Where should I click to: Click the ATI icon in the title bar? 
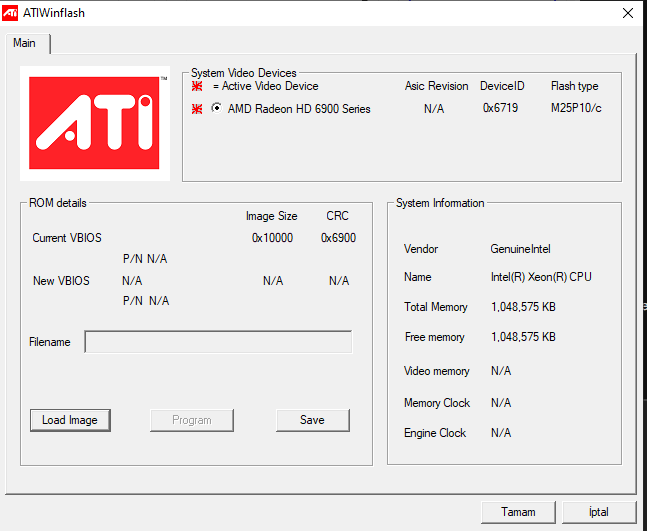(10, 13)
